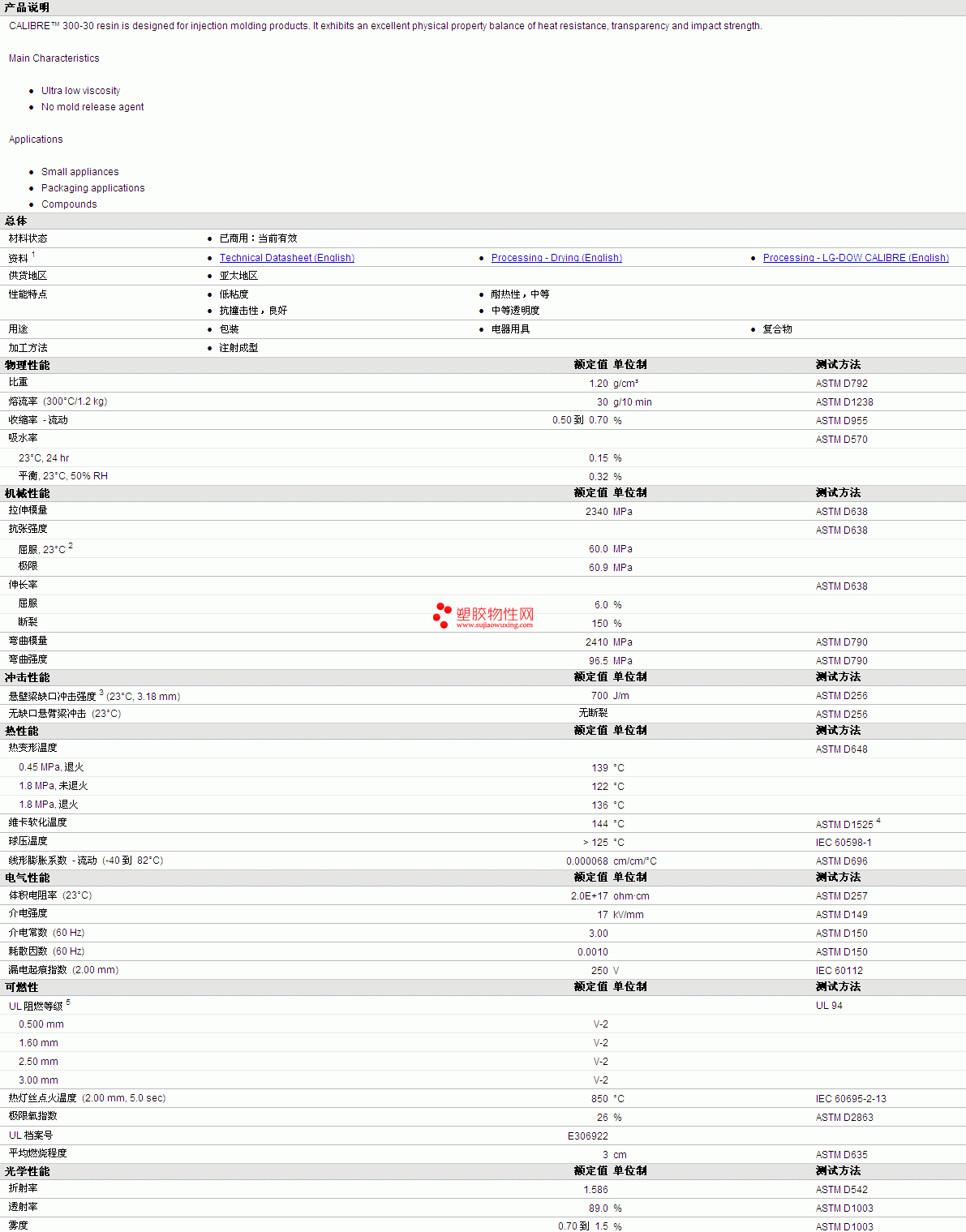966x1232 pixels.
Task: Select the test method ASTM D542
Action: (x=841, y=1190)
